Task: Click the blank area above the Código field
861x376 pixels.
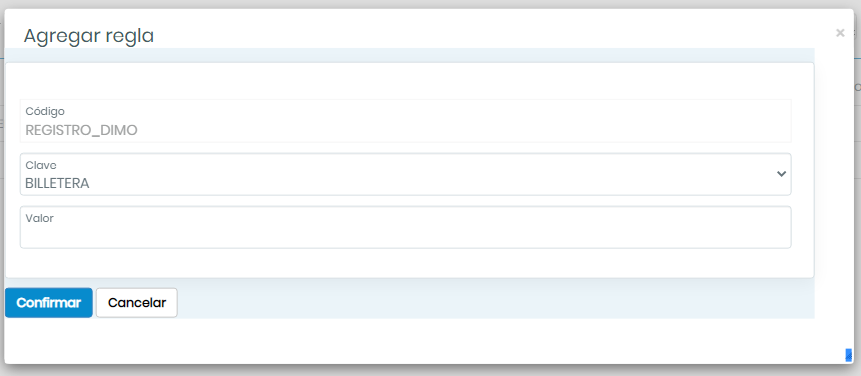Action: click(x=409, y=81)
